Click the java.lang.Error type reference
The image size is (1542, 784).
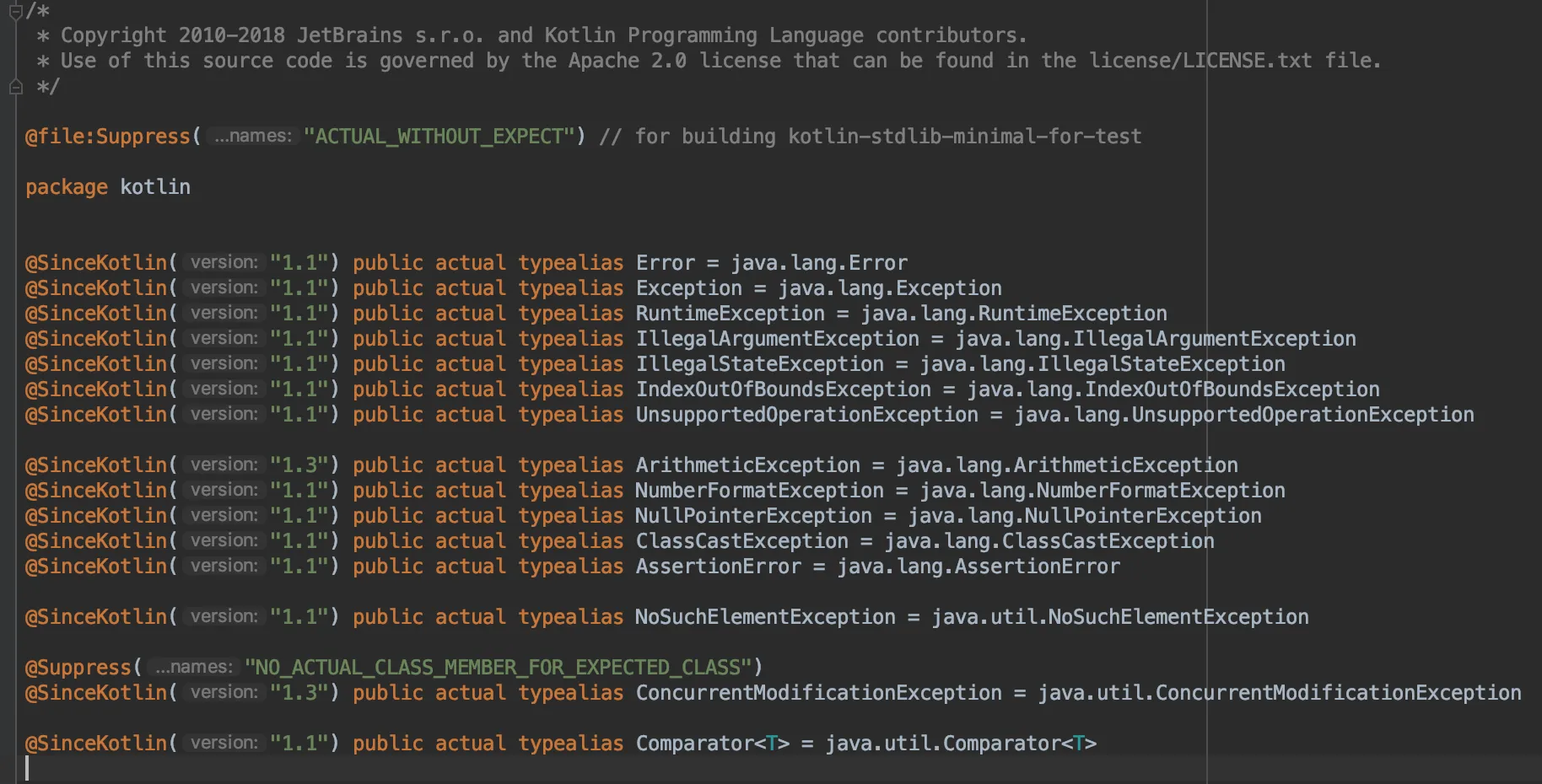click(819, 263)
